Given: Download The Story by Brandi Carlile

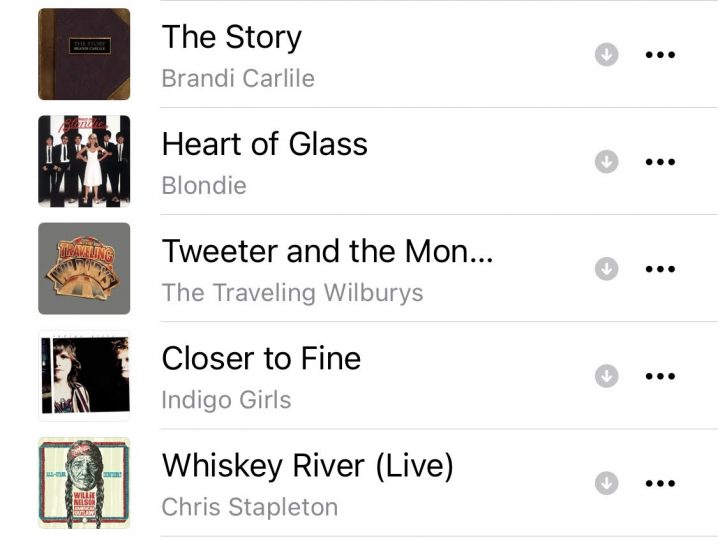Looking at the screenshot, I should tap(606, 54).
